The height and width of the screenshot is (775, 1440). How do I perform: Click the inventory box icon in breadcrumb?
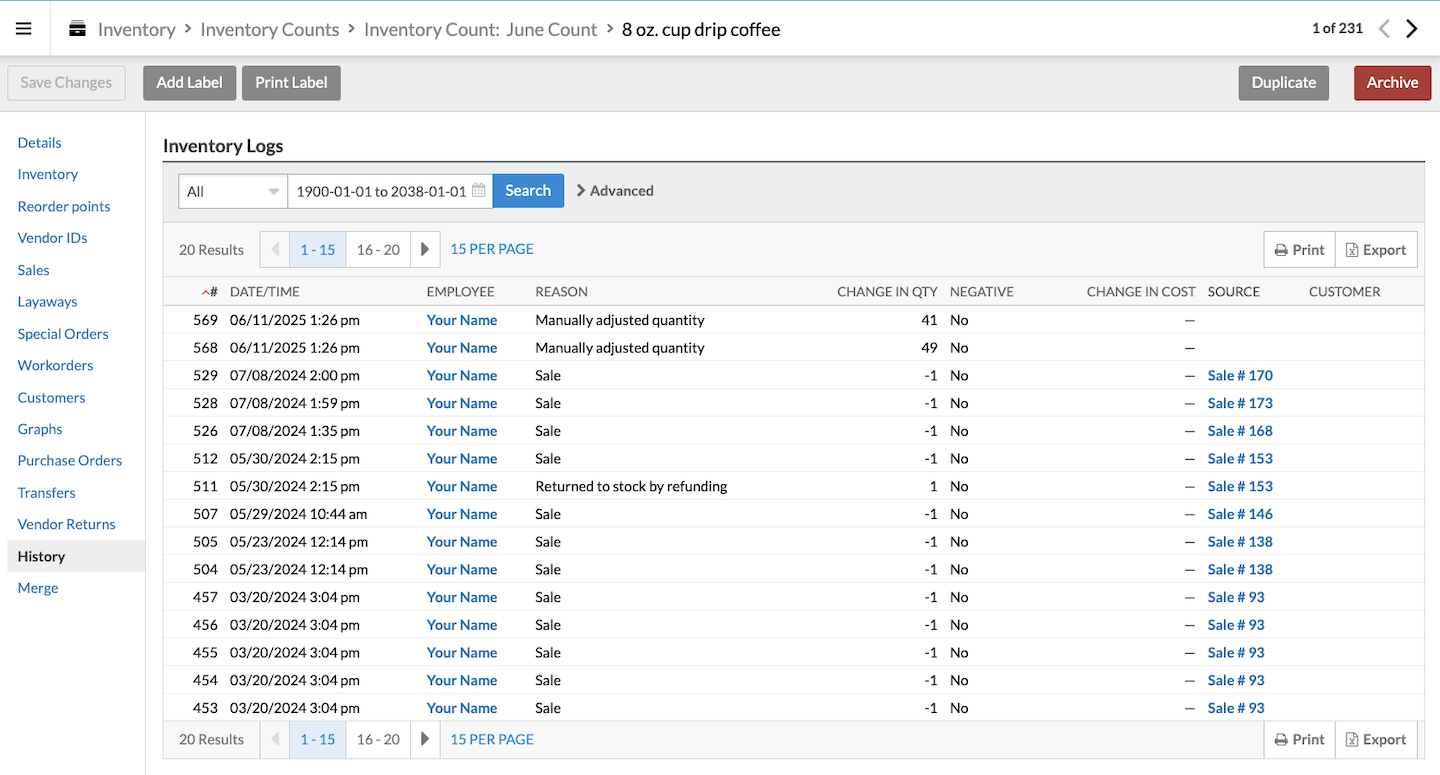[x=77, y=29]
